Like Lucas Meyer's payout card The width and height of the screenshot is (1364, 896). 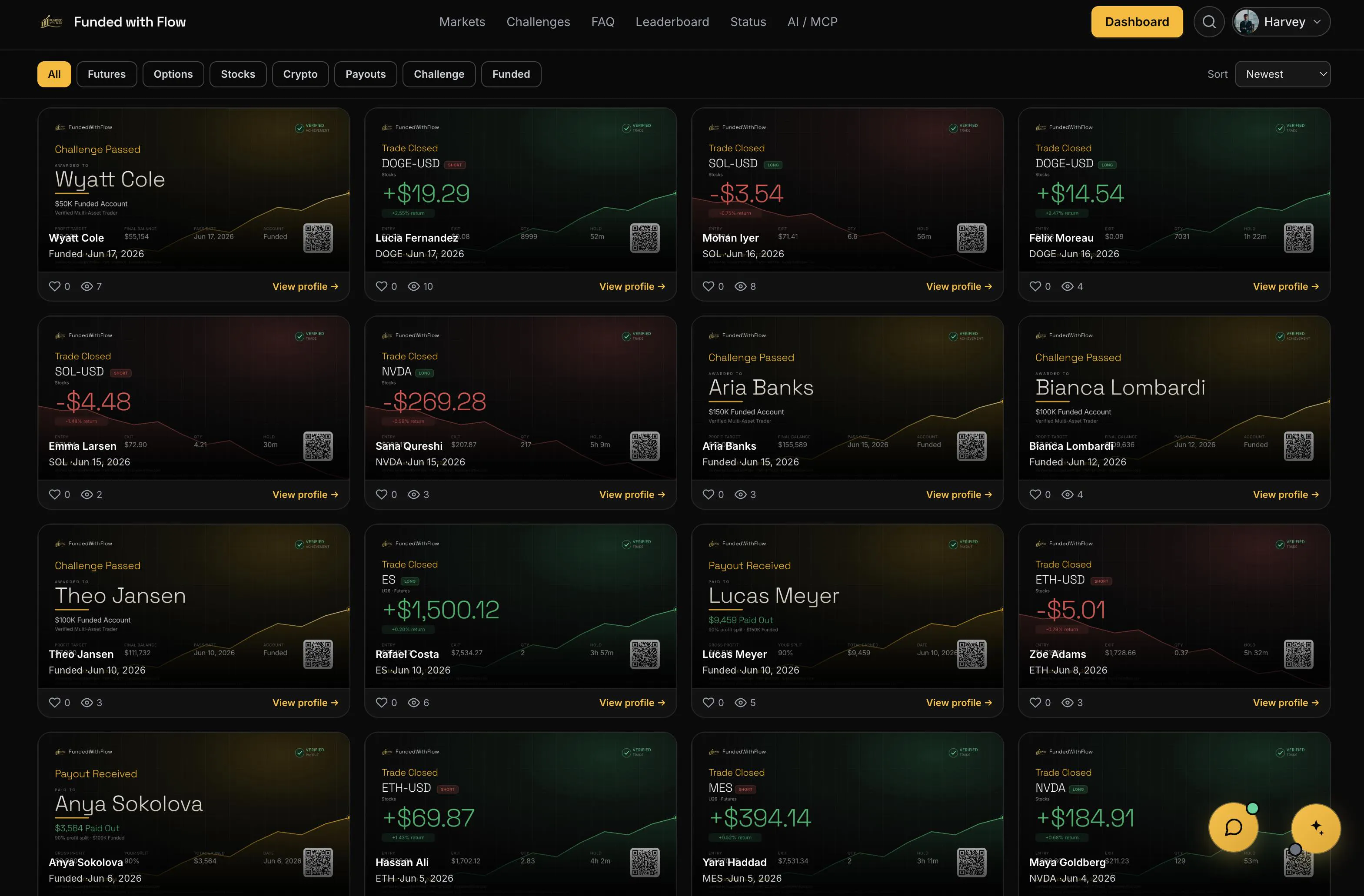click(x=709, y=702)
